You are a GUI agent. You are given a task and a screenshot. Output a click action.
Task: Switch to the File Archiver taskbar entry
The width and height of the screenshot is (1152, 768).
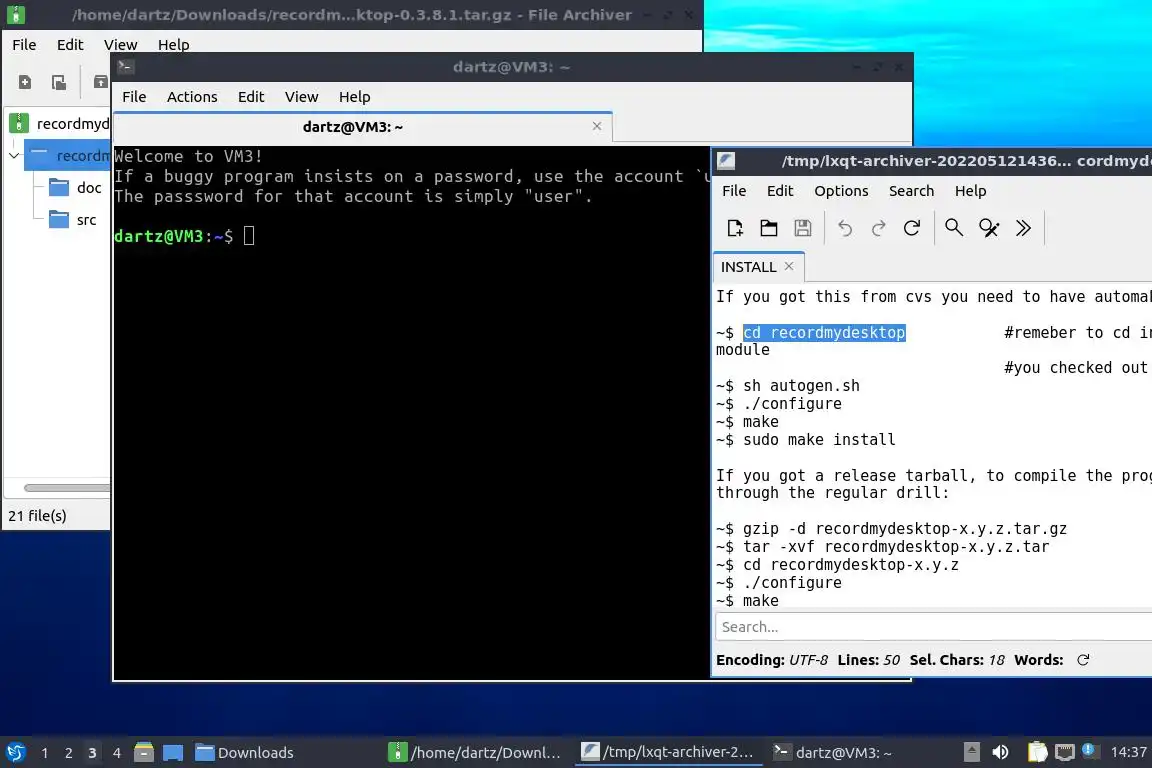pos(475,753)
